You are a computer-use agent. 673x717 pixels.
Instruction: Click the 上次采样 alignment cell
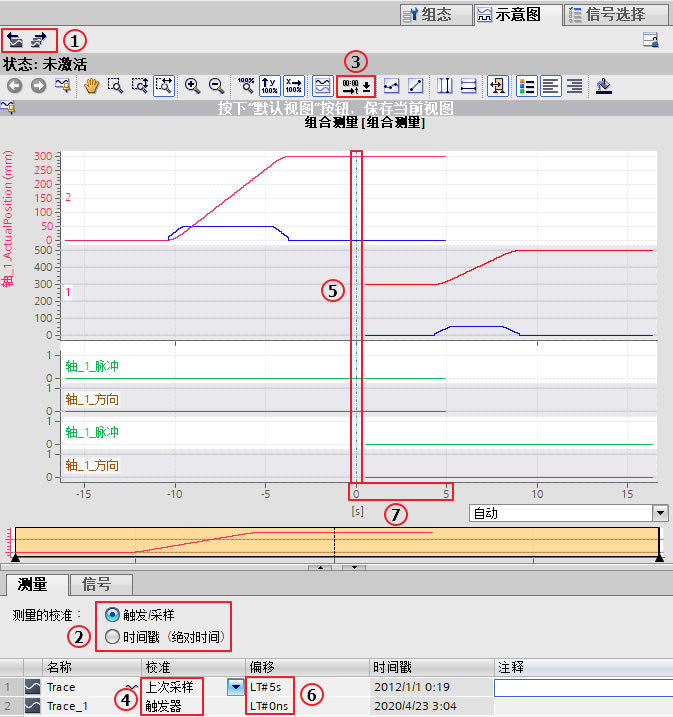pyautogui.click(x=170, y=687)
